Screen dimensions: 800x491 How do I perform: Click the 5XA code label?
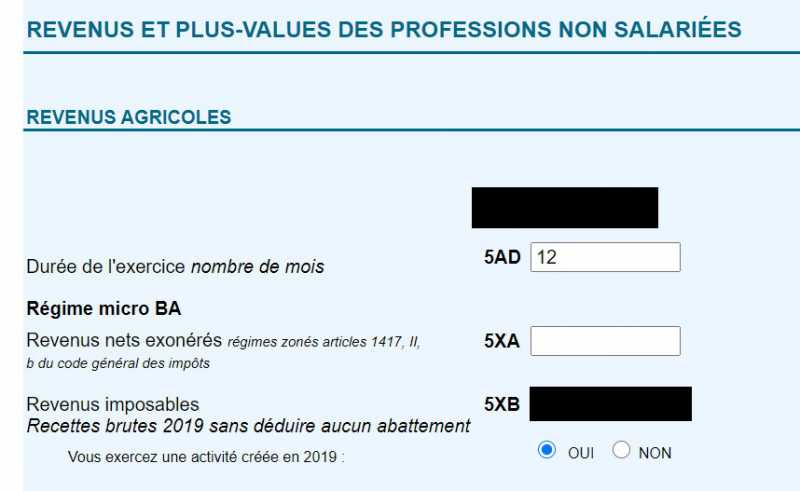[502, 341]
